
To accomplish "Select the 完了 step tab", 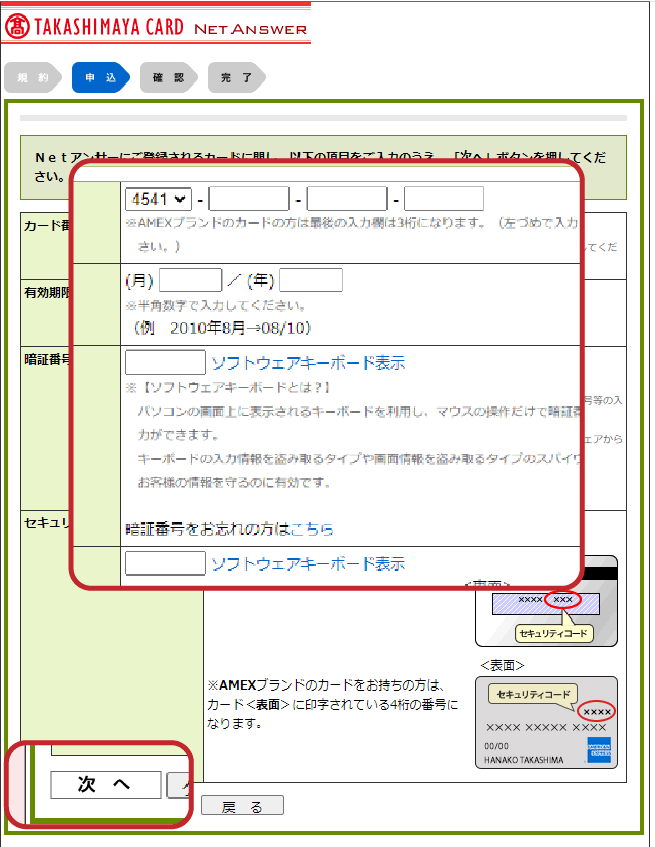I will click(x=237, y=77).
